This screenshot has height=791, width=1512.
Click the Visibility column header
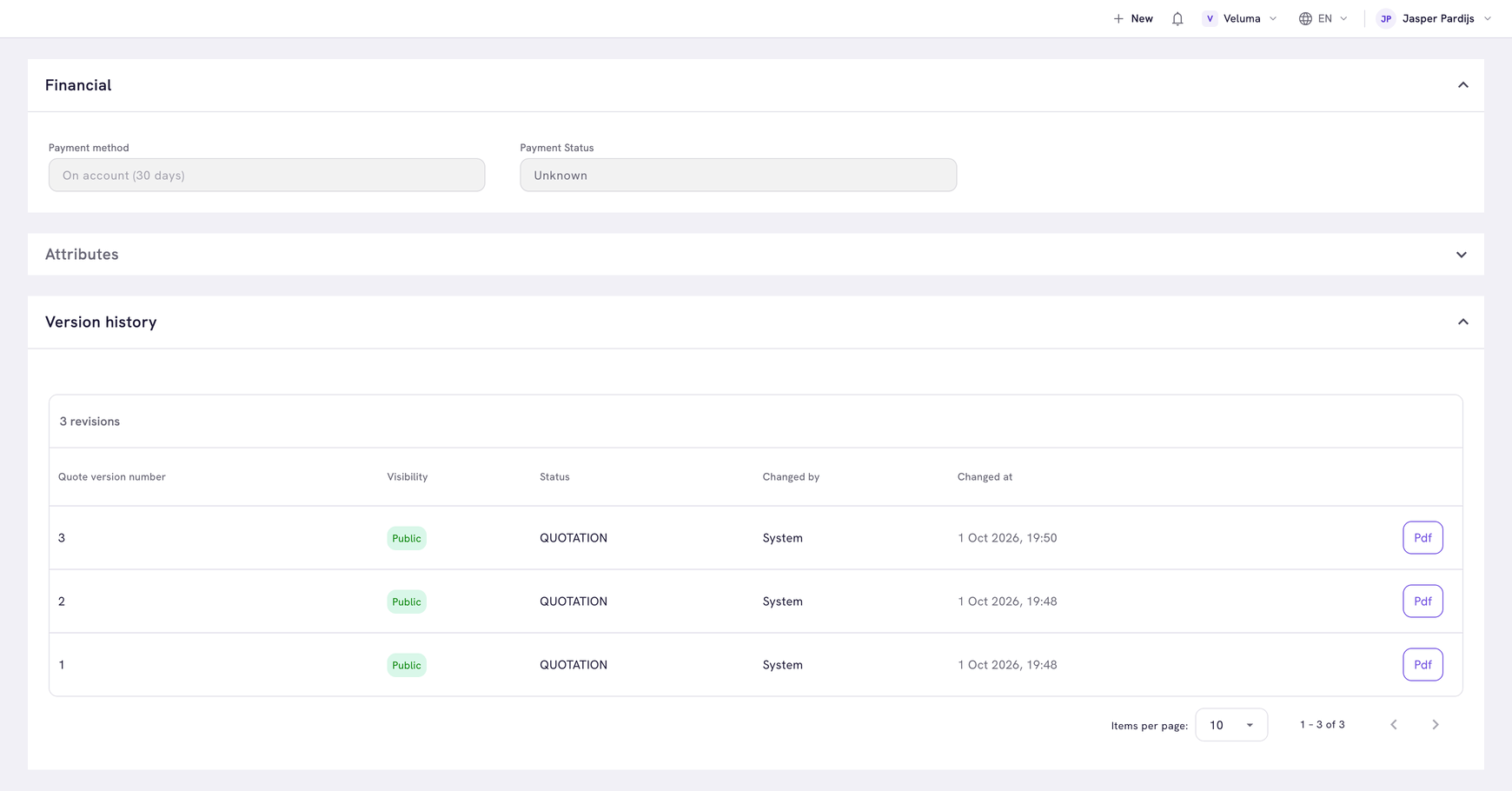[x=408, y=476]
